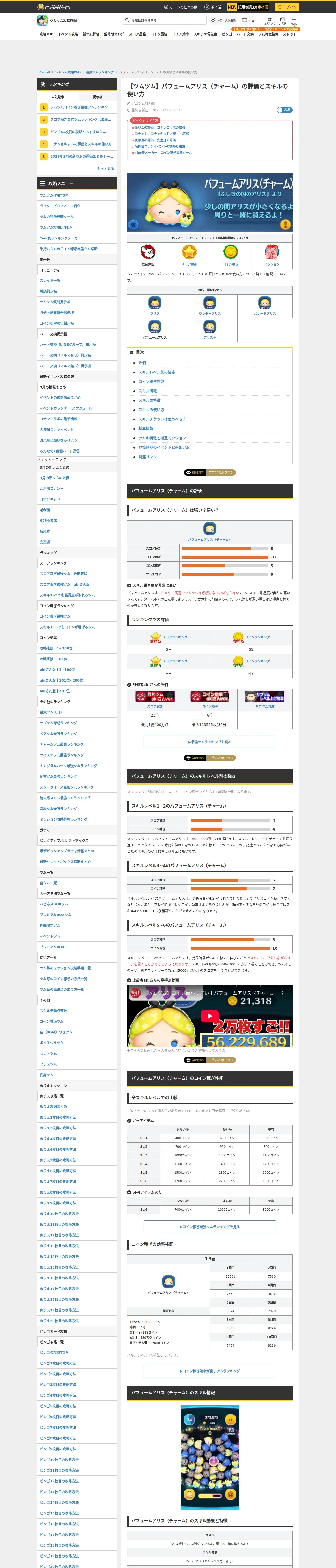Select the ビンゴ navigation item
The image size is (336, 1568).
pos(226,34)
